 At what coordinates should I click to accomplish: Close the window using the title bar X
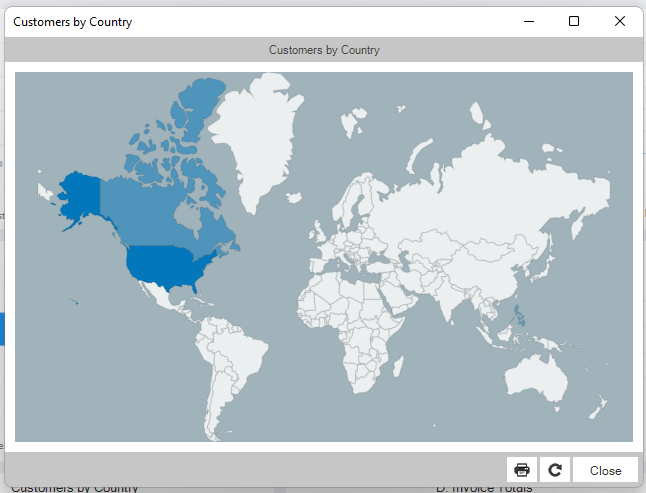pos(620,21)
